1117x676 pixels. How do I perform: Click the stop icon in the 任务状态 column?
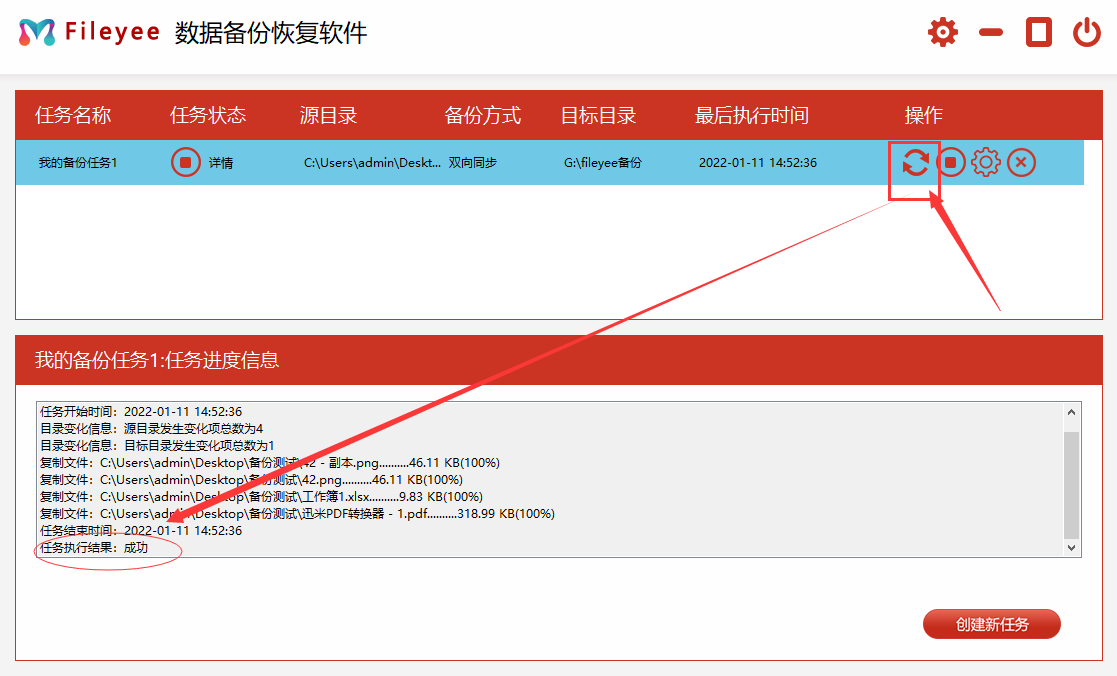(185, 162)
